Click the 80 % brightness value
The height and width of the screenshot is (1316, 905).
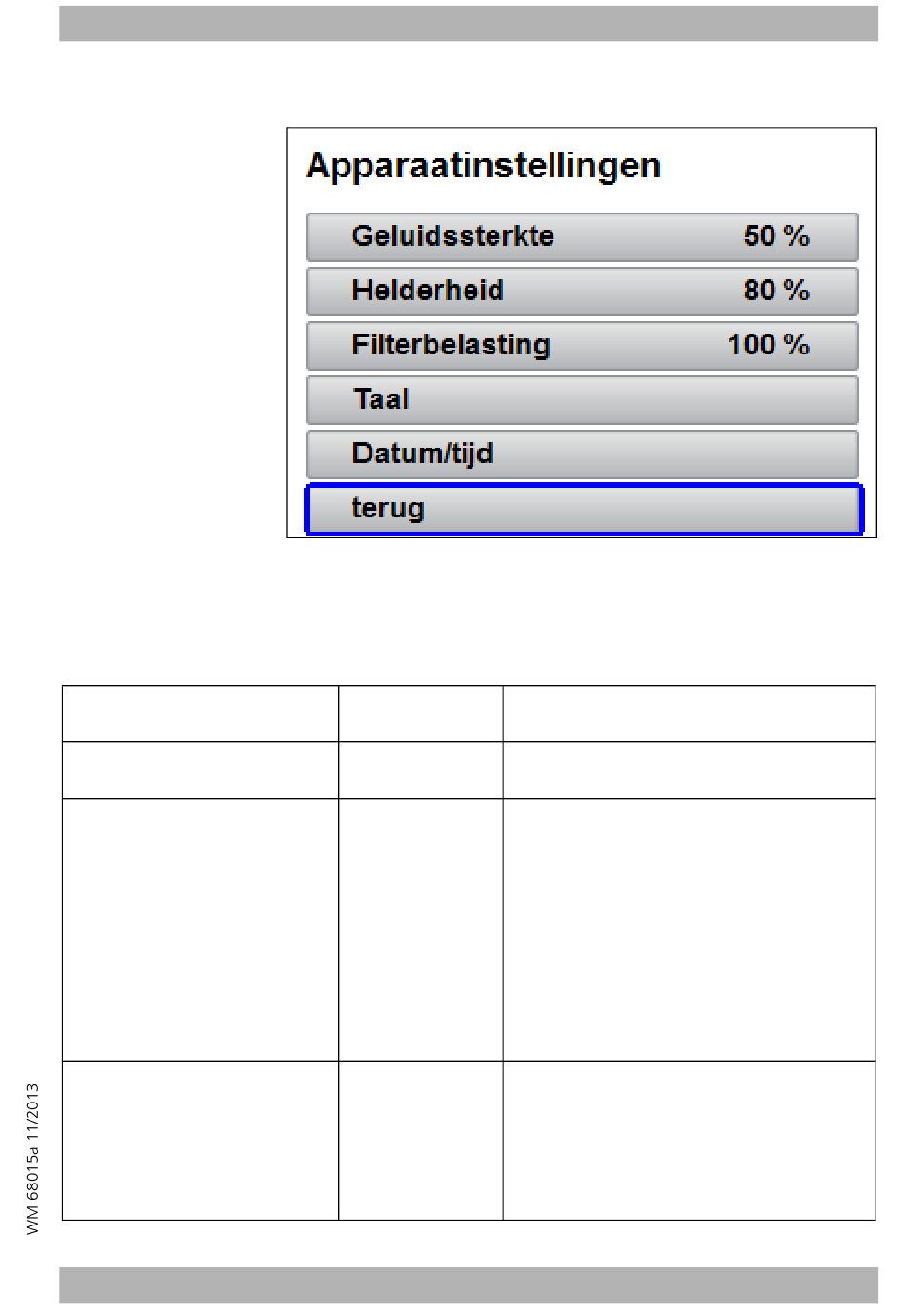coord(776,290)
